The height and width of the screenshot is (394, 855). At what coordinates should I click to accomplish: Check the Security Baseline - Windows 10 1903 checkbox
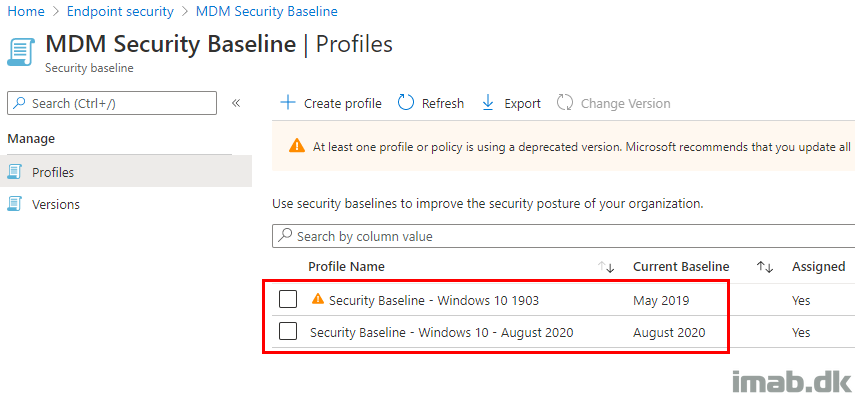click(x=288, y=299)
